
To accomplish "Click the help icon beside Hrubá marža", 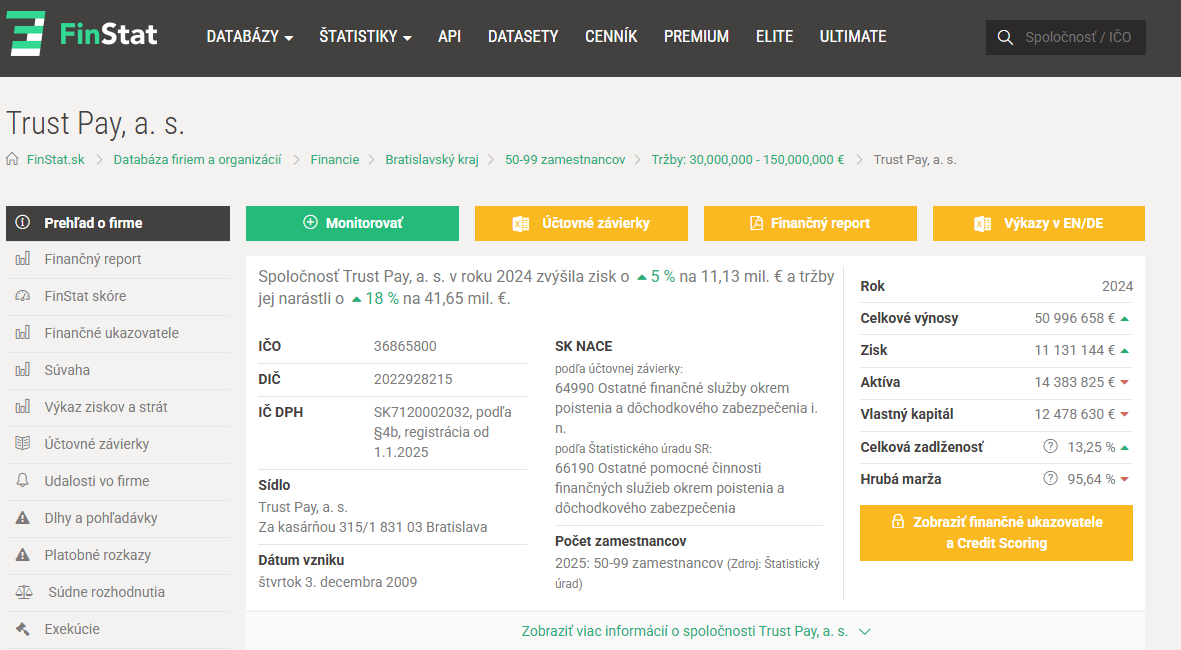I will click(x=1051, y=478).
